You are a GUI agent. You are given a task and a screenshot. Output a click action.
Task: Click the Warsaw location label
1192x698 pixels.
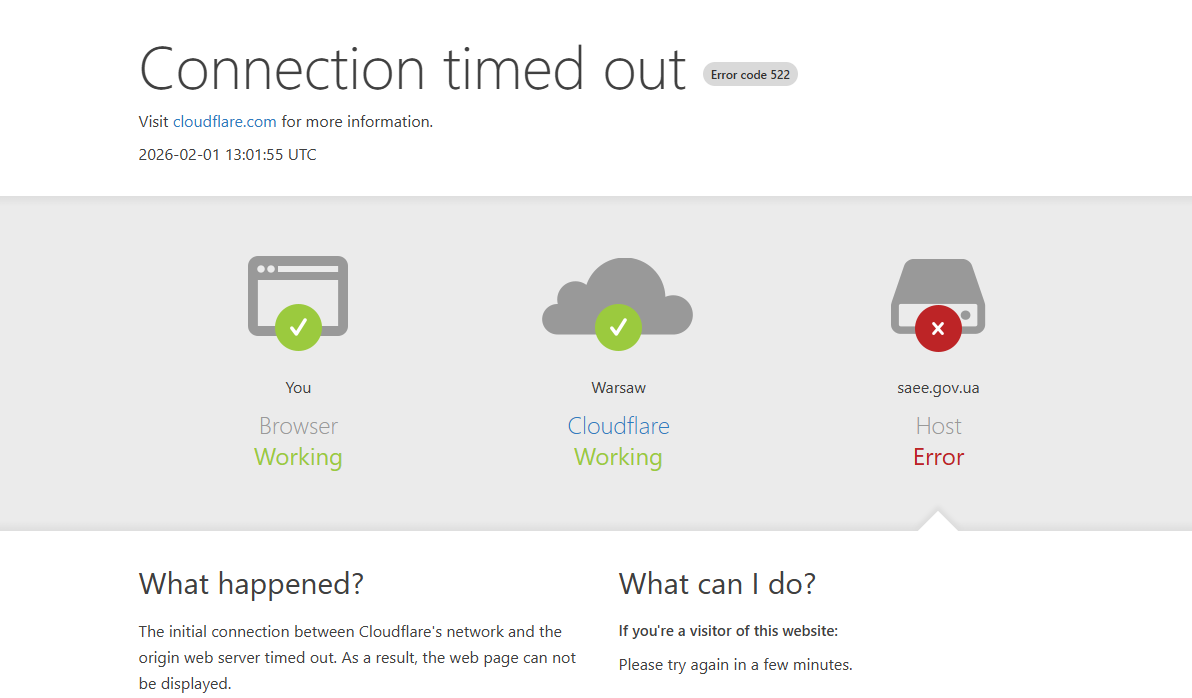618,388
